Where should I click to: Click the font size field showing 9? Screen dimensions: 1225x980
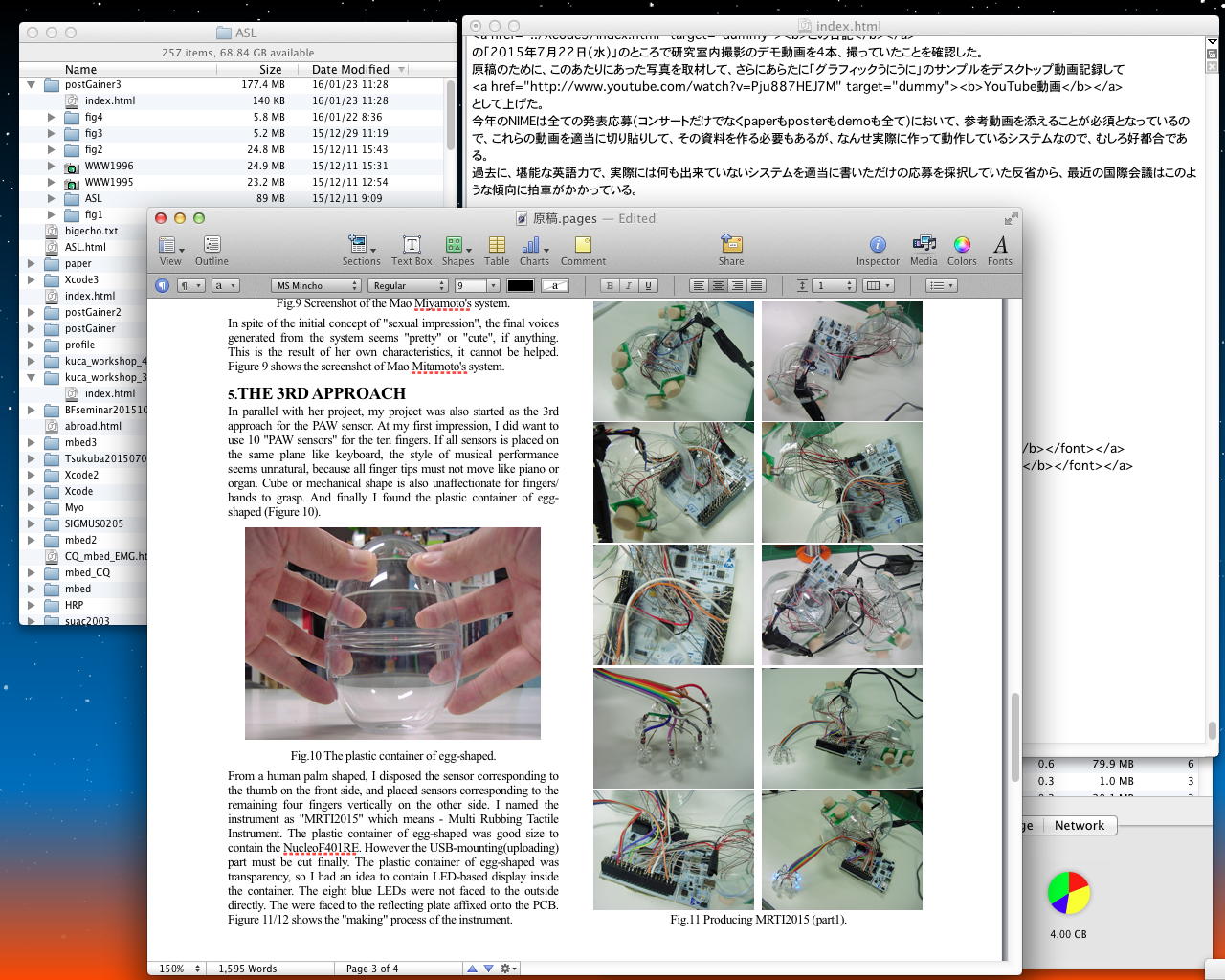471,285
